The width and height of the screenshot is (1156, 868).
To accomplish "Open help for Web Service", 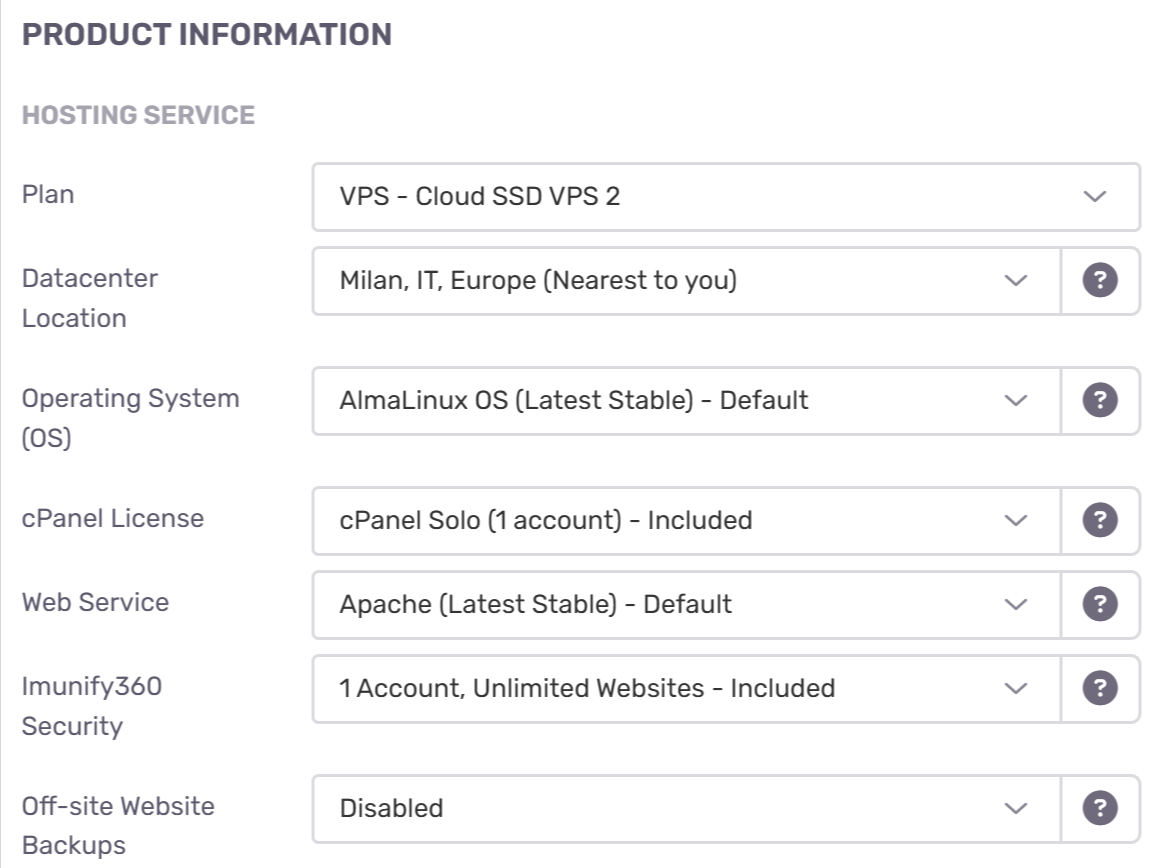I will 1100,604.
